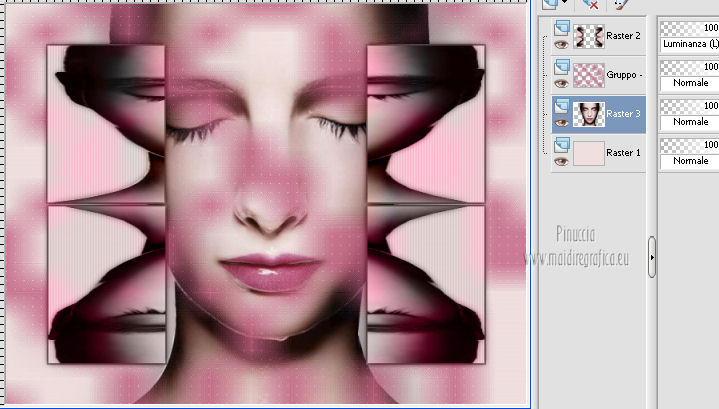Screen dimensions: 719x409
Task: Click the New Layer icon in layers toolbar
Action: coord(550,4)
